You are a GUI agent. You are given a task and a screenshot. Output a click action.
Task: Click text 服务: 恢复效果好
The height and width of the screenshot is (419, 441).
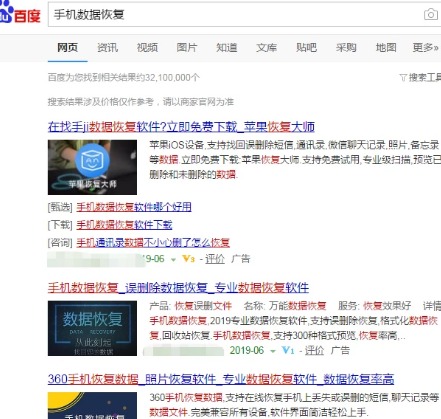point(374,306)
